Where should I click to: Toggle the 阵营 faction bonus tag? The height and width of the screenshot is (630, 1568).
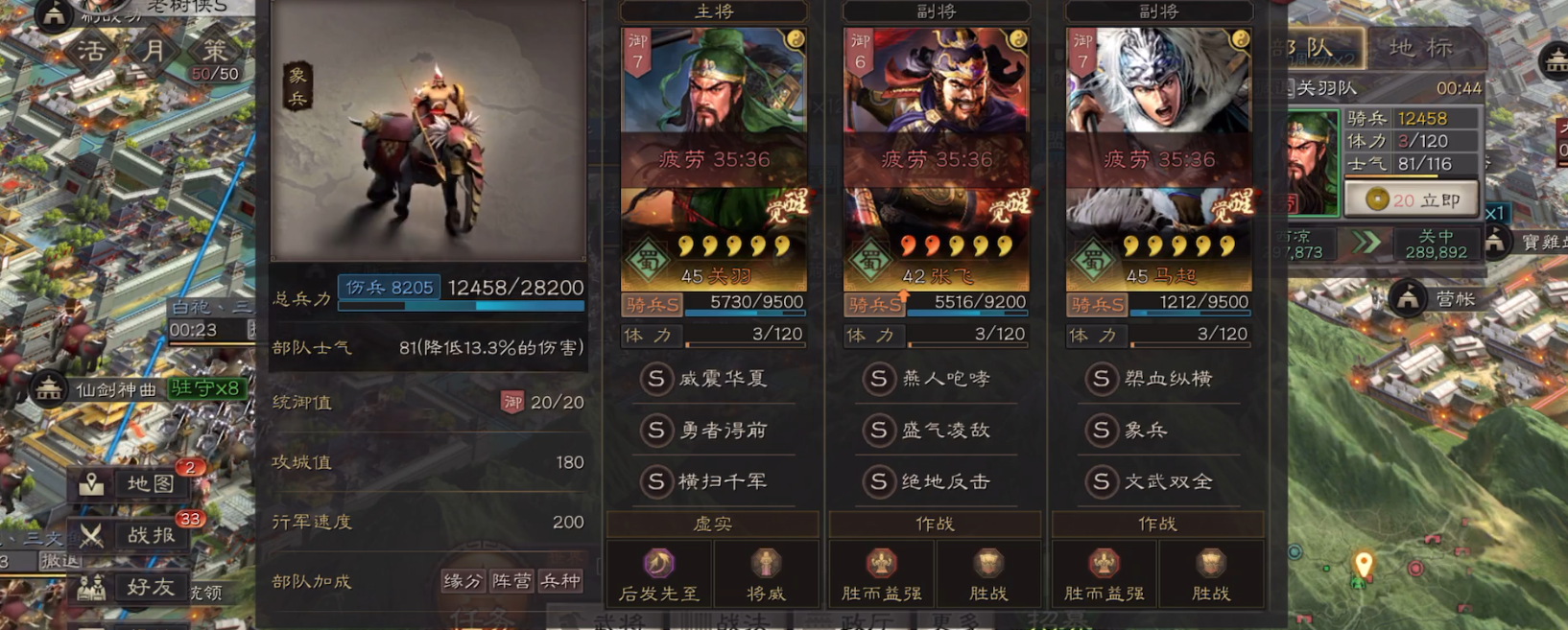click(x=511, y=581)
